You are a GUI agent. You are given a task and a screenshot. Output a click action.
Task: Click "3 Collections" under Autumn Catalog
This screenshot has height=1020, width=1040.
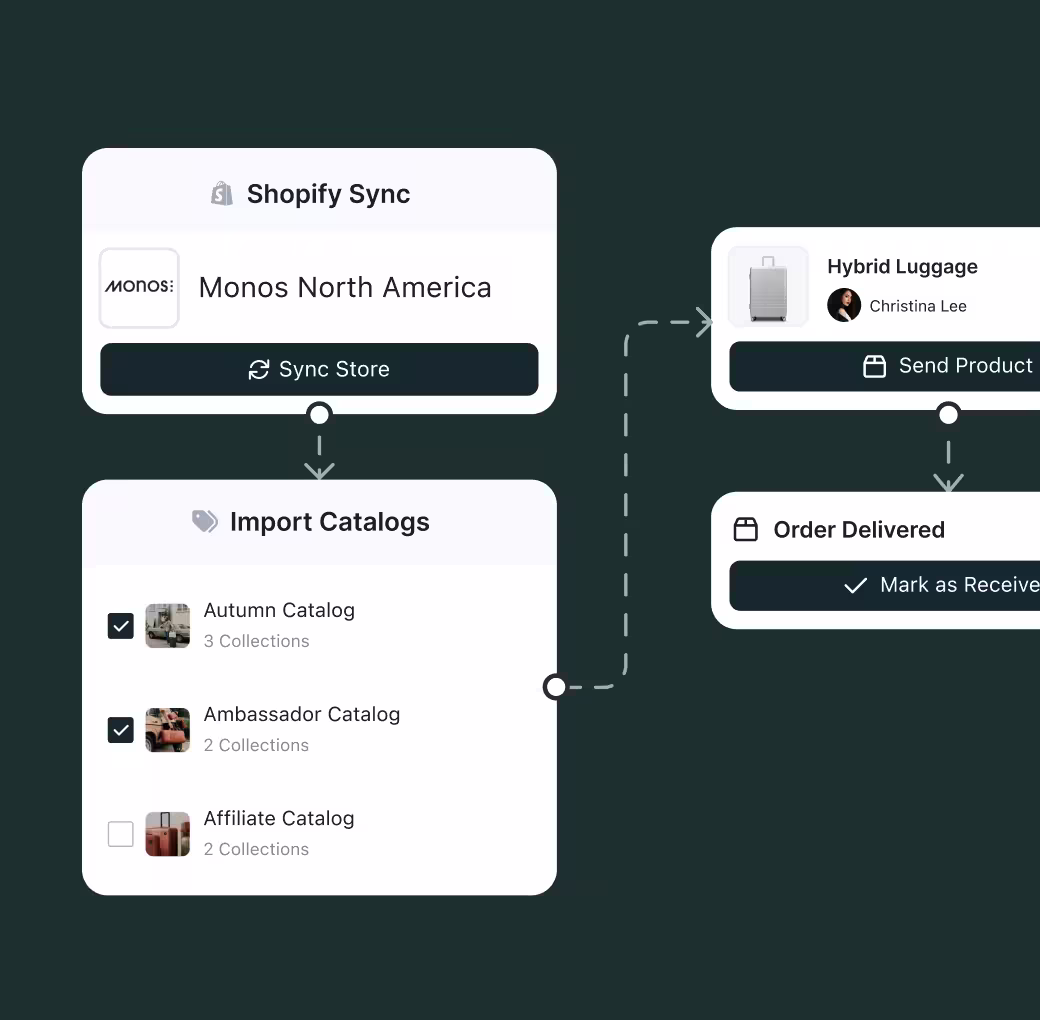[x=257, y=641]
